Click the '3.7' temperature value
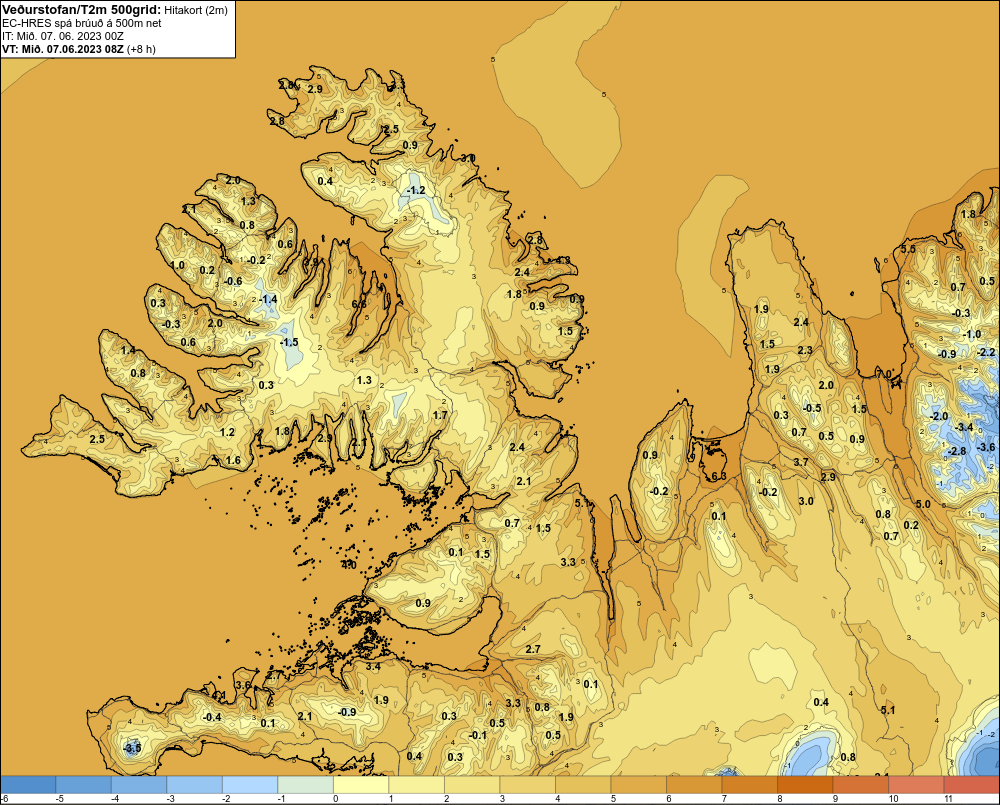The width and height of the screenshot is (1000, 805). pos(801,462)
